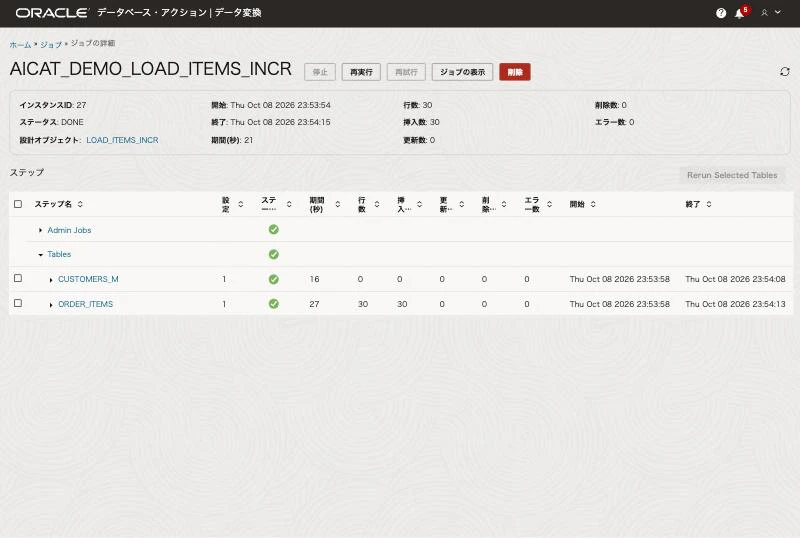Sort by エラー数 column arrows
Image resolution: width=800 pixels, height=538 pixels.
549,204
